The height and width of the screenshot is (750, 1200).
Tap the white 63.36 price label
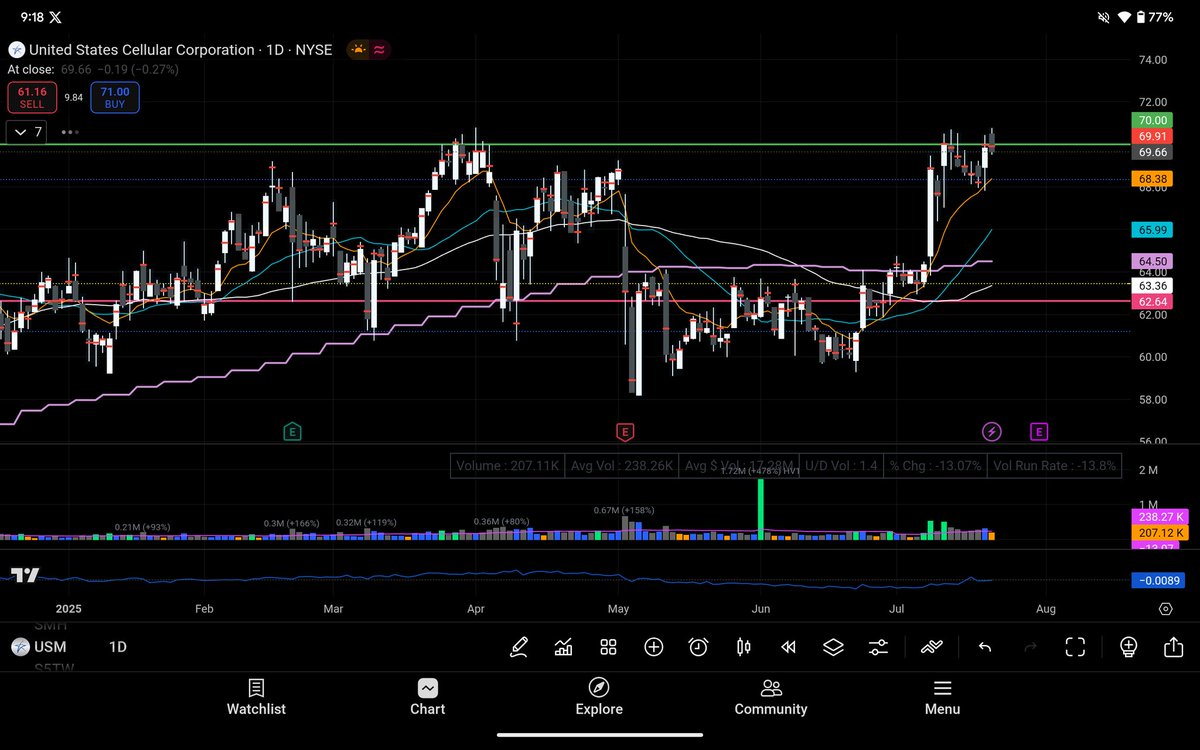pos(1152,285)
